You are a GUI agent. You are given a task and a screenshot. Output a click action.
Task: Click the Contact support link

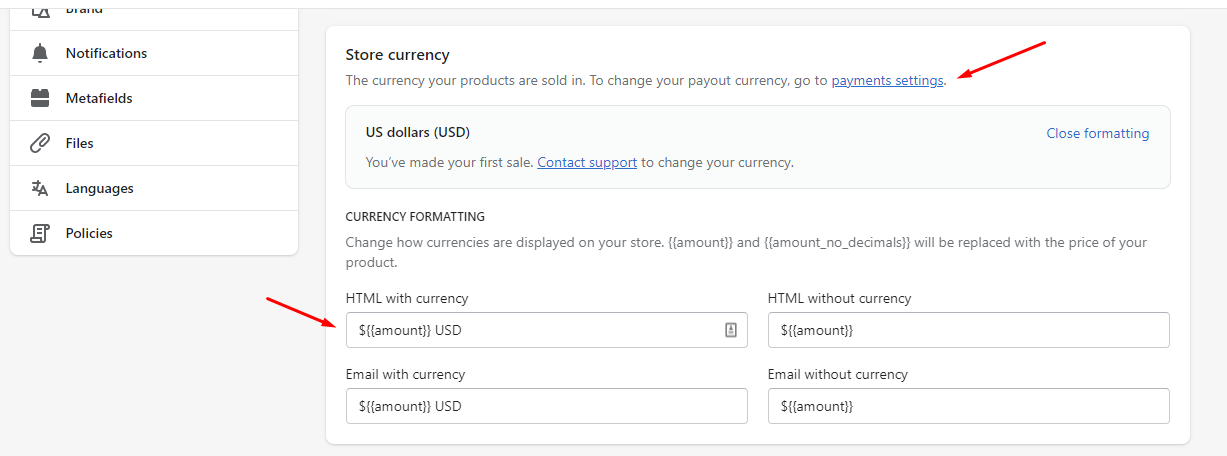[587, 162]
